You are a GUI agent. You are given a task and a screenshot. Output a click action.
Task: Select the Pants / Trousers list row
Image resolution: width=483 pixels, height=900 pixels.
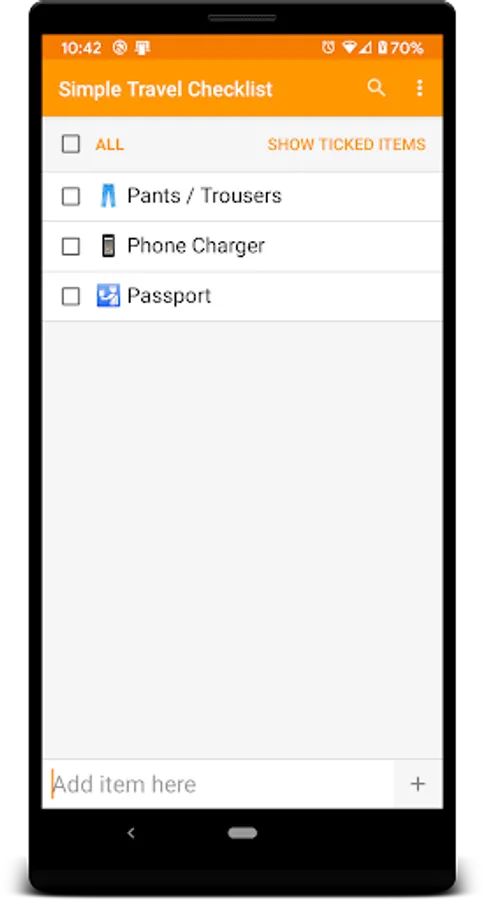pos(242,196)
